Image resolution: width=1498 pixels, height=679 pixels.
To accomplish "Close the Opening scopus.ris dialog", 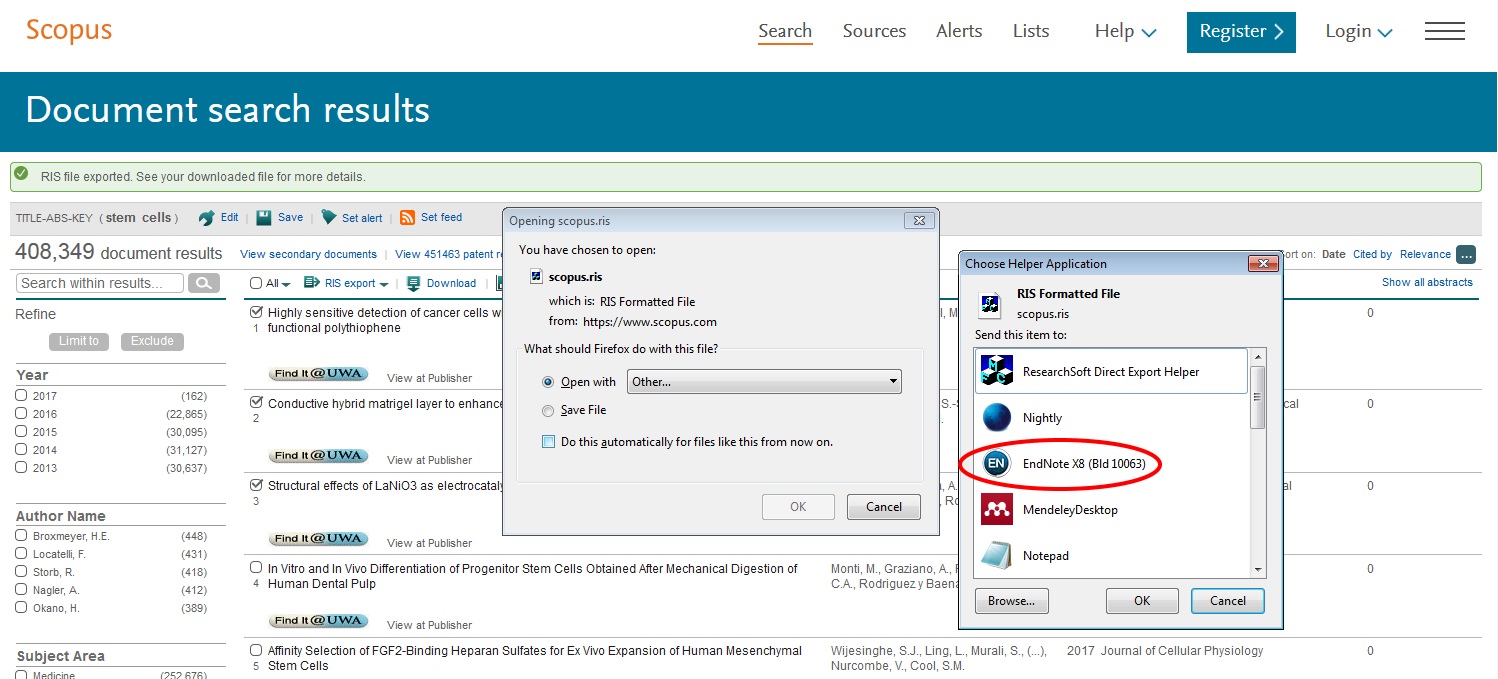I will point(919,220).
